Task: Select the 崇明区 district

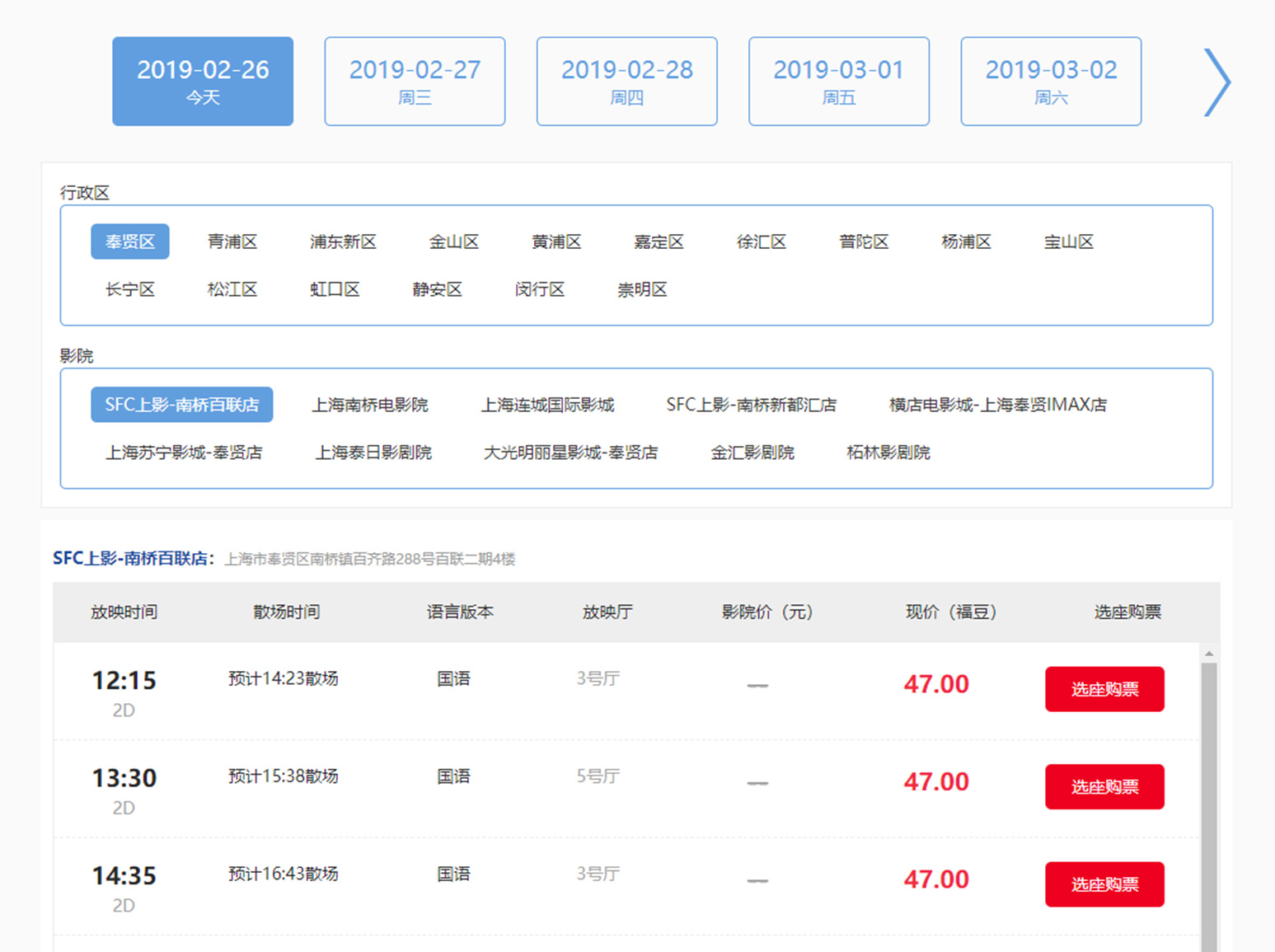Action: (x=642, y=289)
